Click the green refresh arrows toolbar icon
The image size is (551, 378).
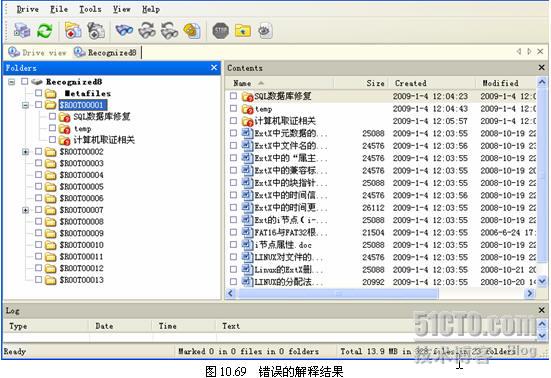tap(45, 31)
